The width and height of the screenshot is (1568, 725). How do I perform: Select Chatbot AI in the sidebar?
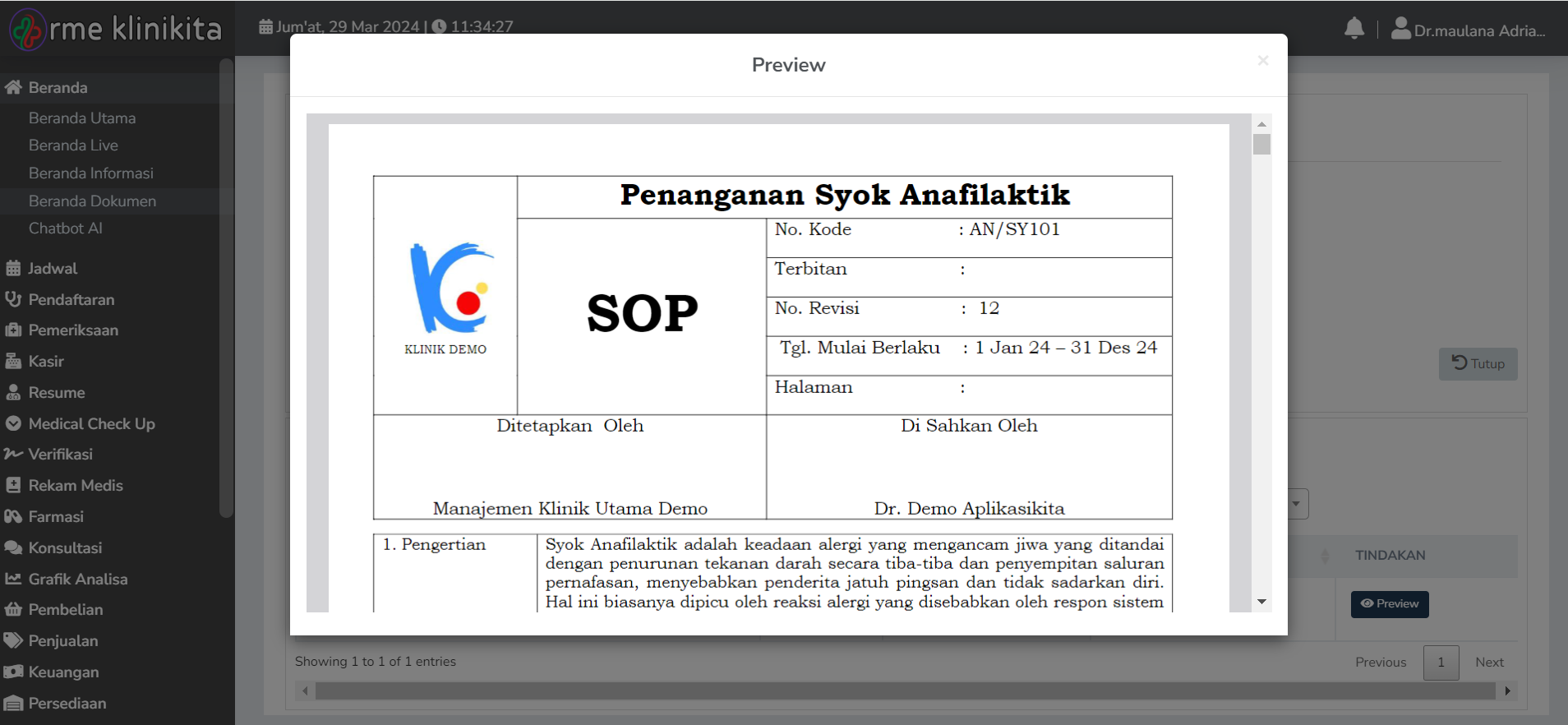pos(66,229)
